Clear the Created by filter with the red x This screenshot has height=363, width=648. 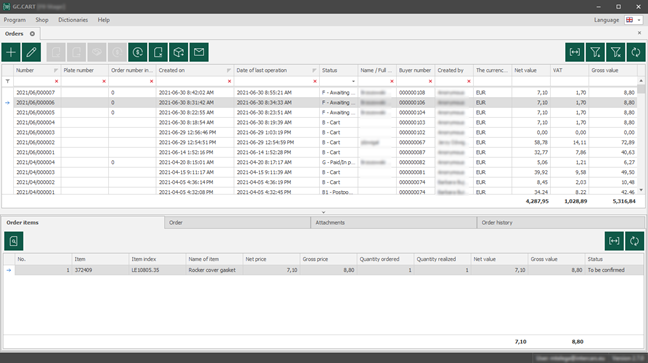click(469, 81)
